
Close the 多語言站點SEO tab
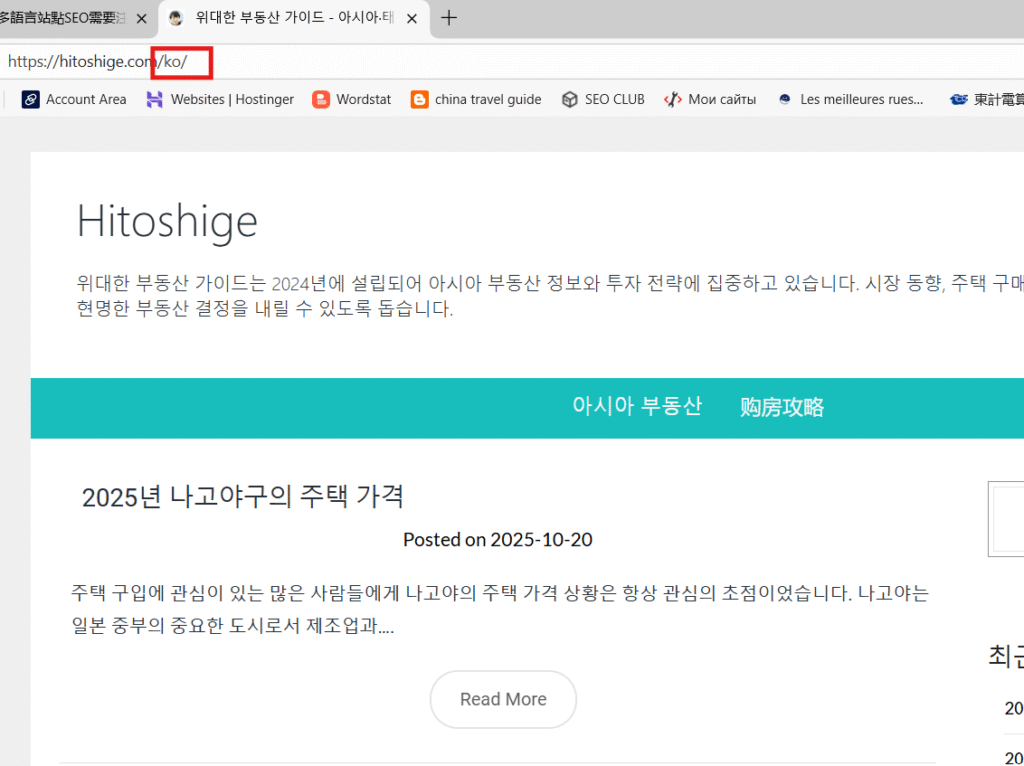[141, 19]
